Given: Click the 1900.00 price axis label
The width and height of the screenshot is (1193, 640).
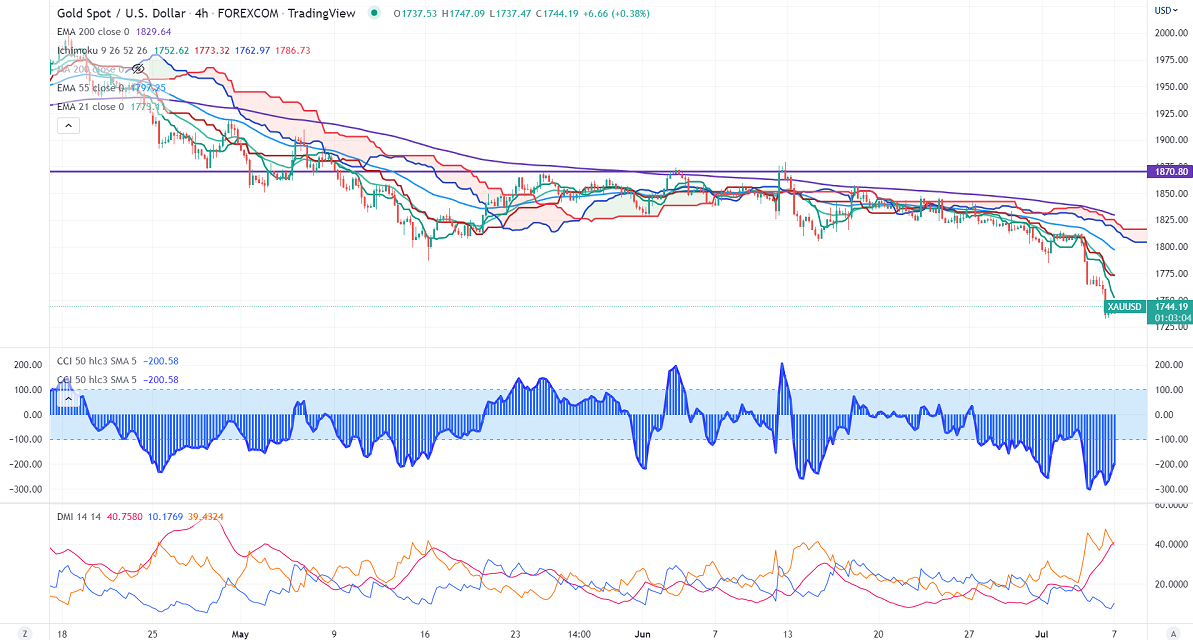Looking at the screenshot, I should coord(1171,140).
